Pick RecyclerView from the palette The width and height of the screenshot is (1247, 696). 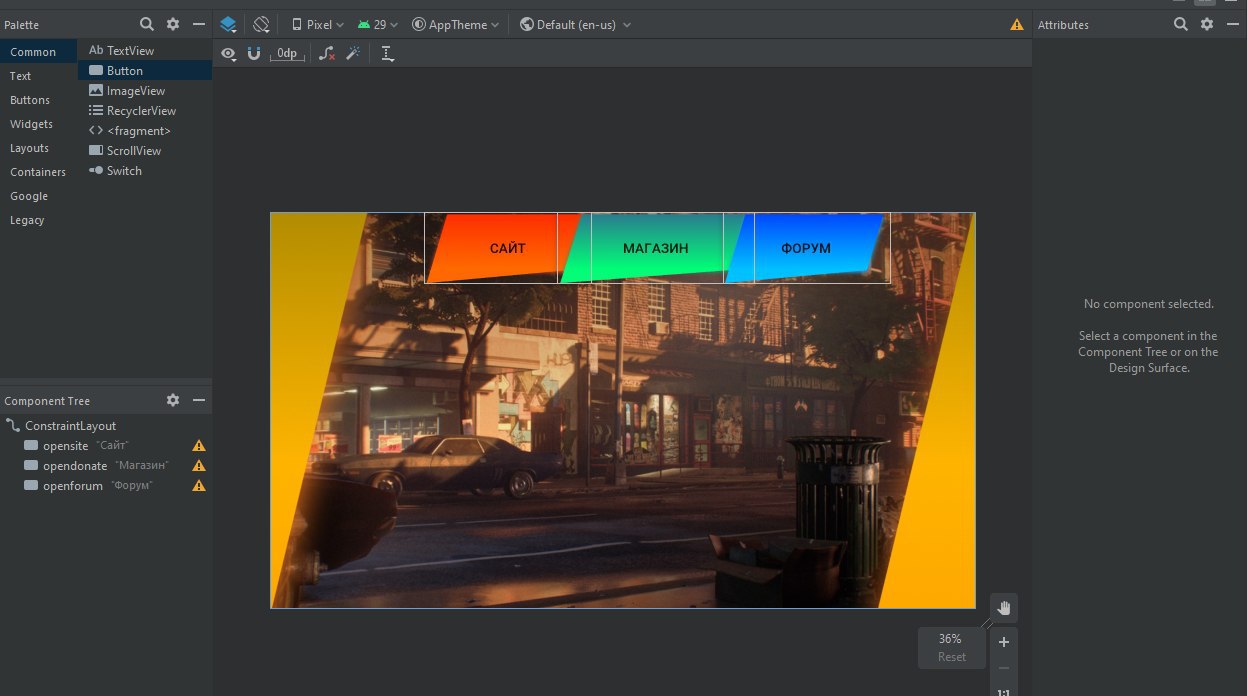coord(145,110)
